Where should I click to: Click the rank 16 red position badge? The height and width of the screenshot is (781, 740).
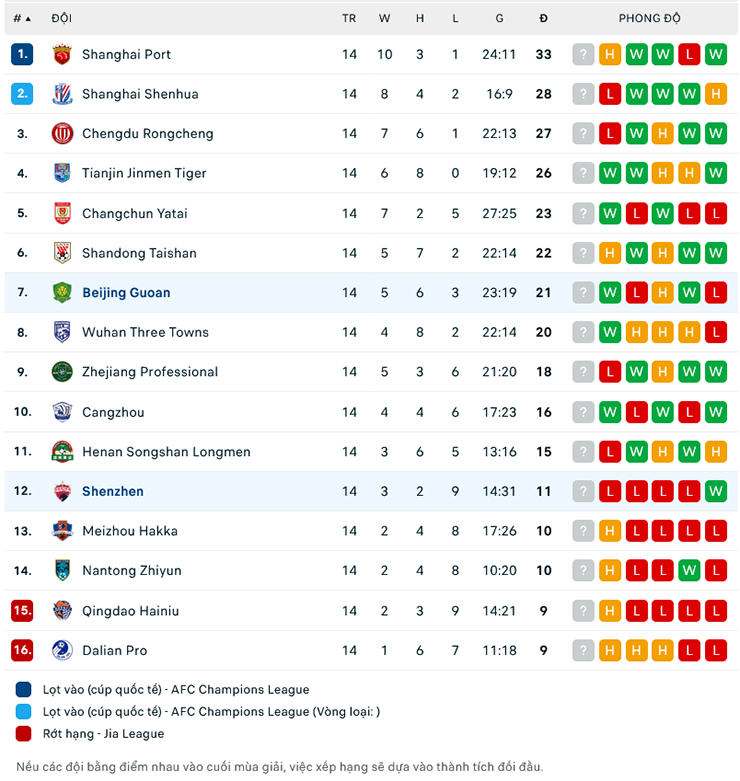click(22, 651)
